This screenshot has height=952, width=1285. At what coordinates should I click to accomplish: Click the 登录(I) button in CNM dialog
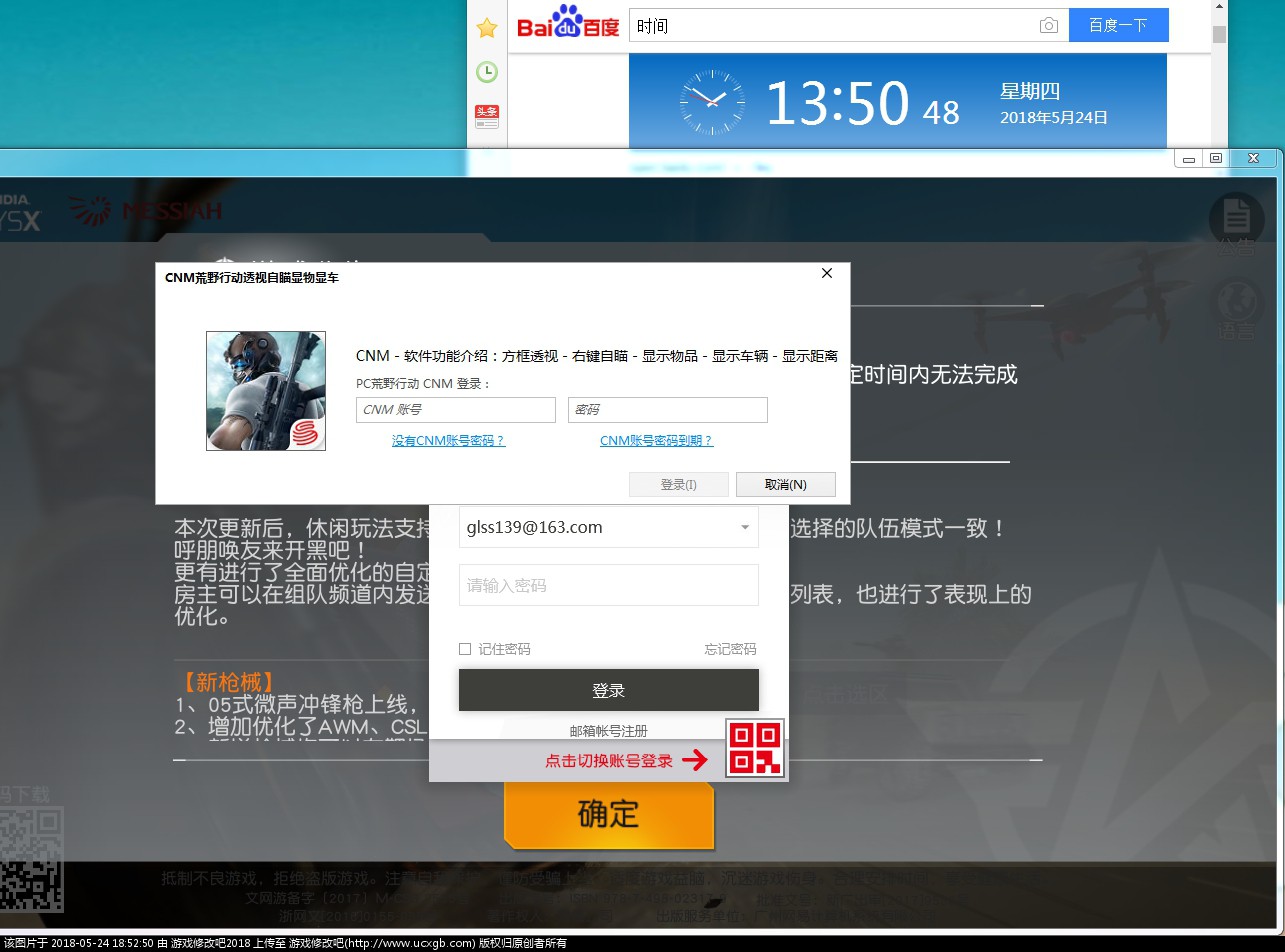(679, 485)
